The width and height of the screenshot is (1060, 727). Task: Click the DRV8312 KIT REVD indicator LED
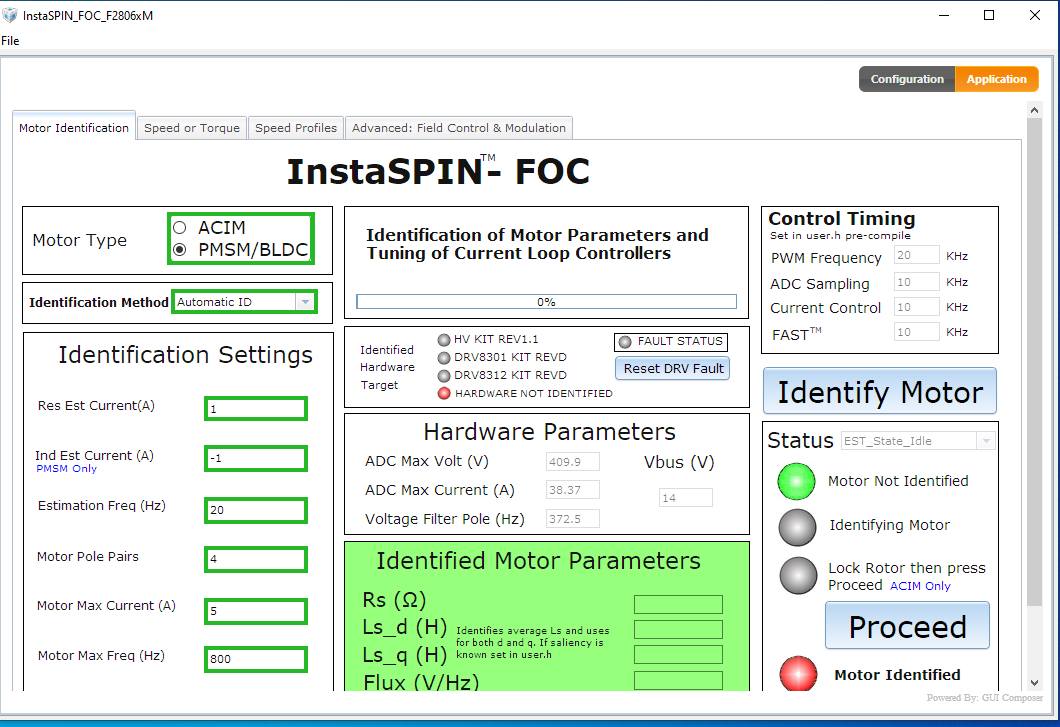tap(444, 375)
